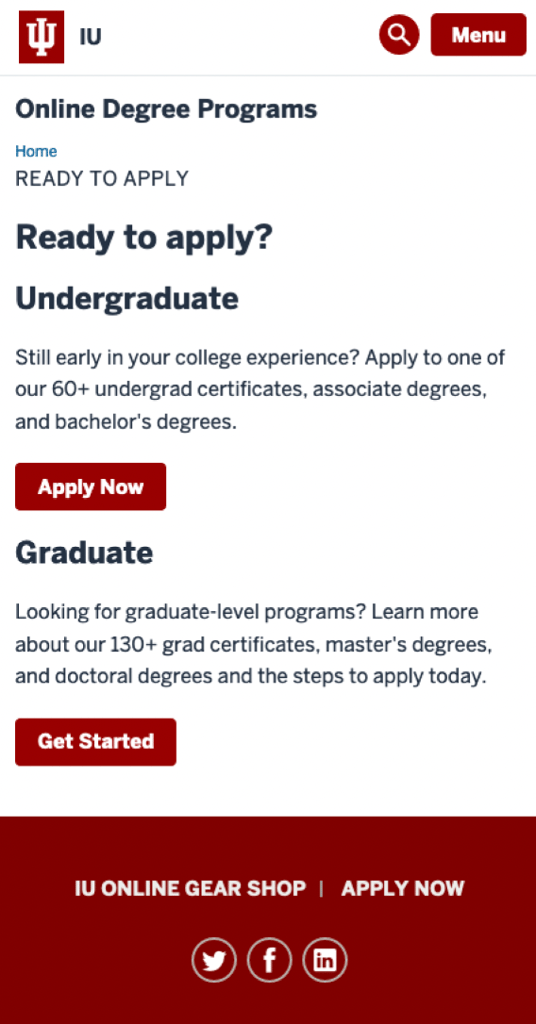536x1024 pixels.
Task: Click the IU trident logo
Action: (41, 37)
